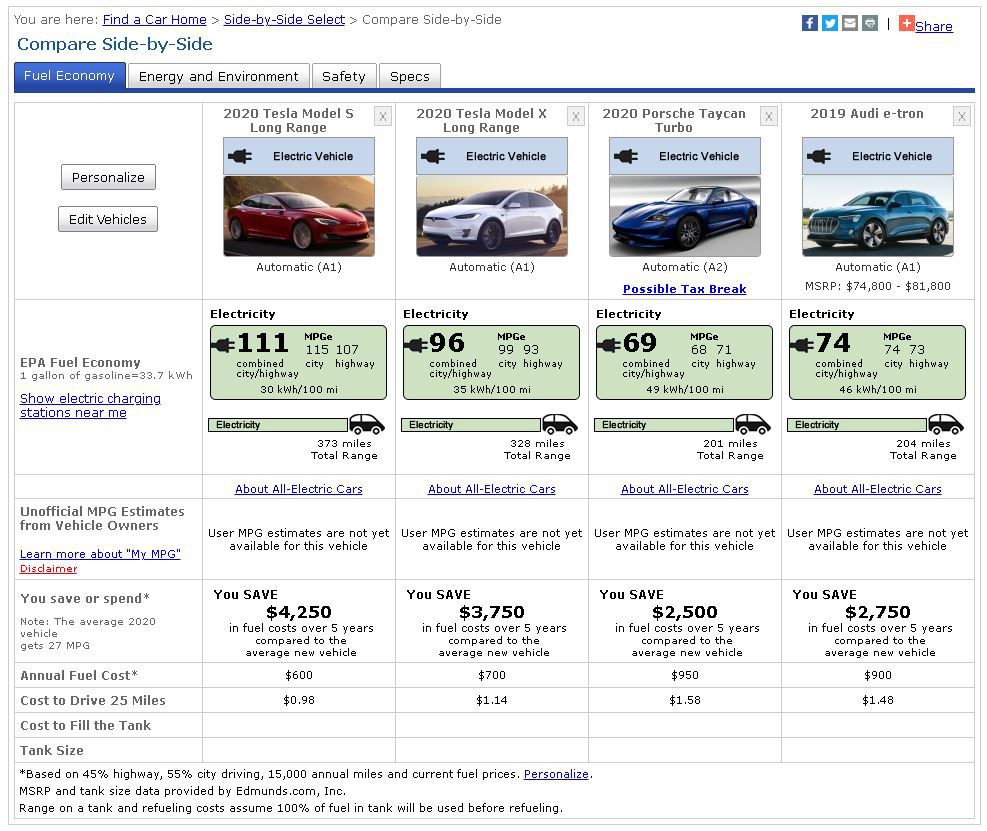987x831 pixels.
Task: Switch to the Fuel Economy tab
Action: tap(69, 76)
